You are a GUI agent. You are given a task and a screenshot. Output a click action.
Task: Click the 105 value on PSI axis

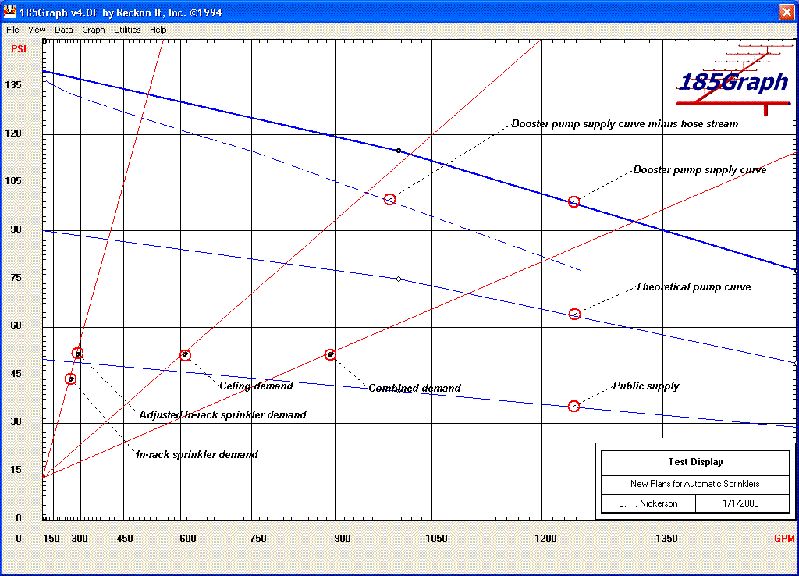click(x=14, y=181)
